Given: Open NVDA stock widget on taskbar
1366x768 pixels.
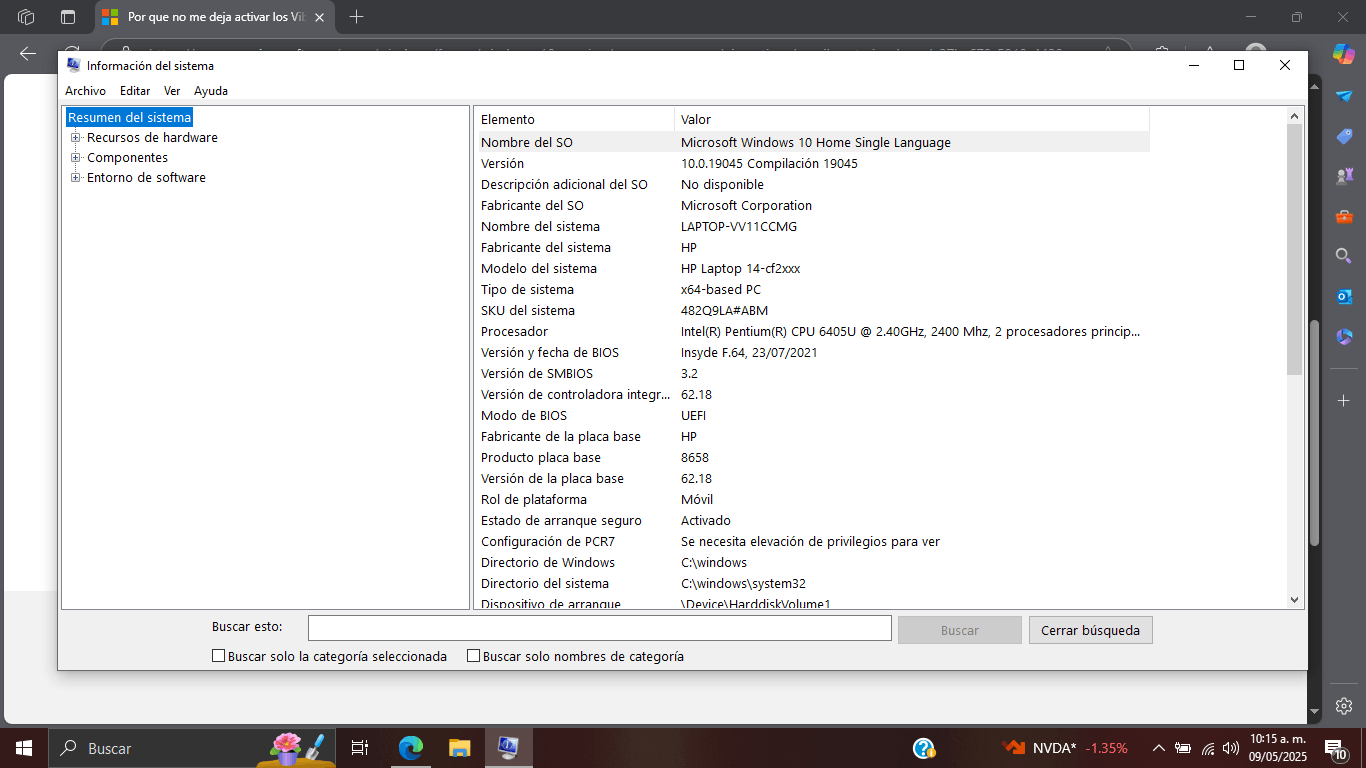Looking at the screenshot, I should pos(1066,748).
